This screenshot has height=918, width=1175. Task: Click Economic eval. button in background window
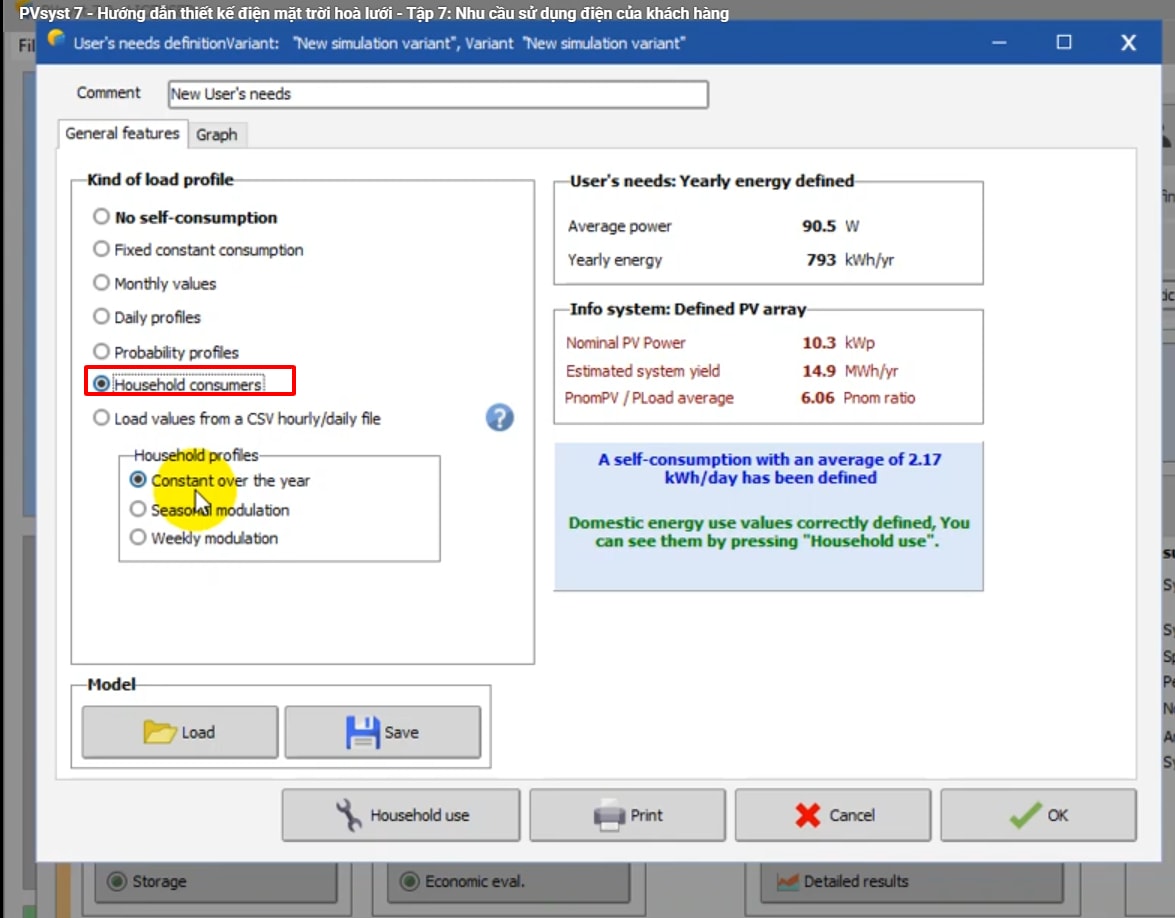pos(508,882)
